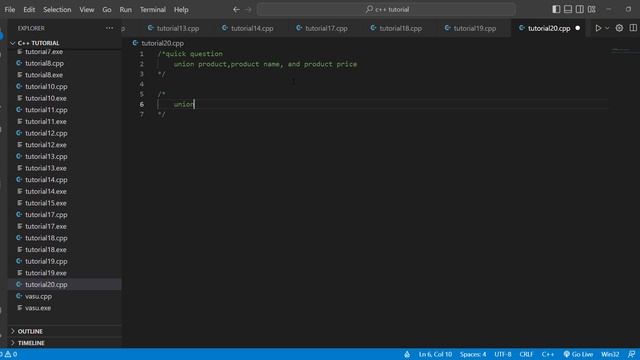The width and height of the screenshot is (640, 360).
Task: Open the Customize Layout icon
Action: pos(591,9)
